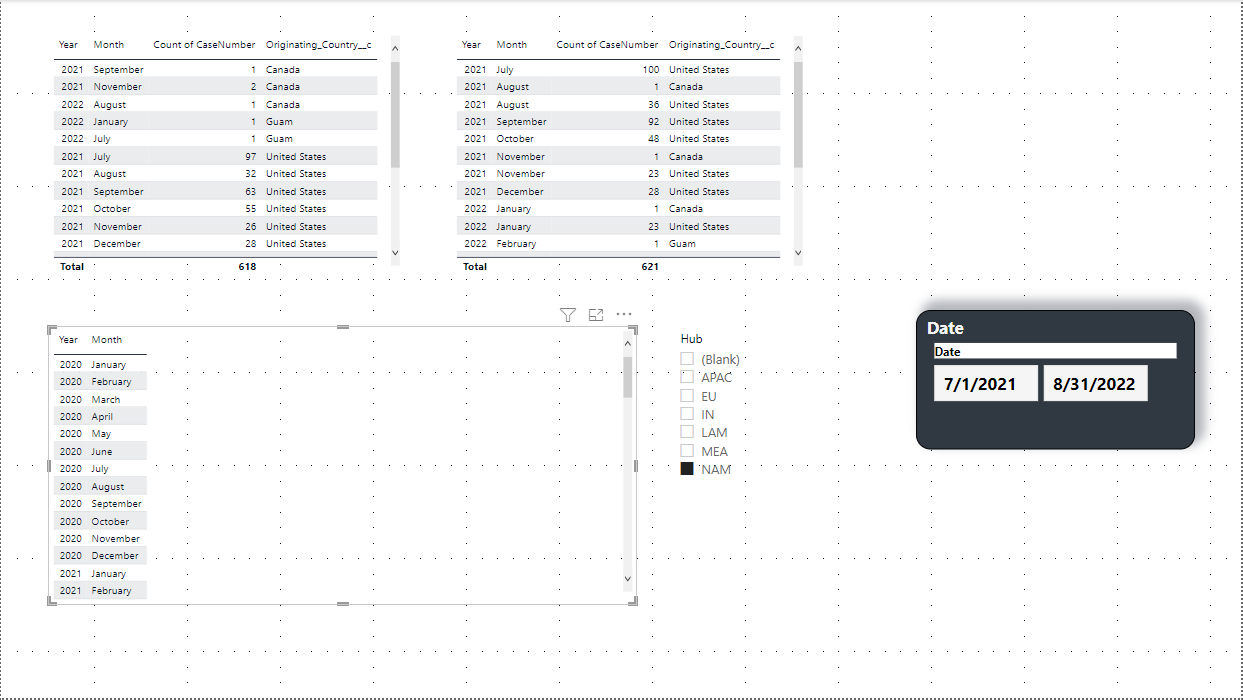
Task: Select the 2020 June row
Action: (x=100, y=451)
